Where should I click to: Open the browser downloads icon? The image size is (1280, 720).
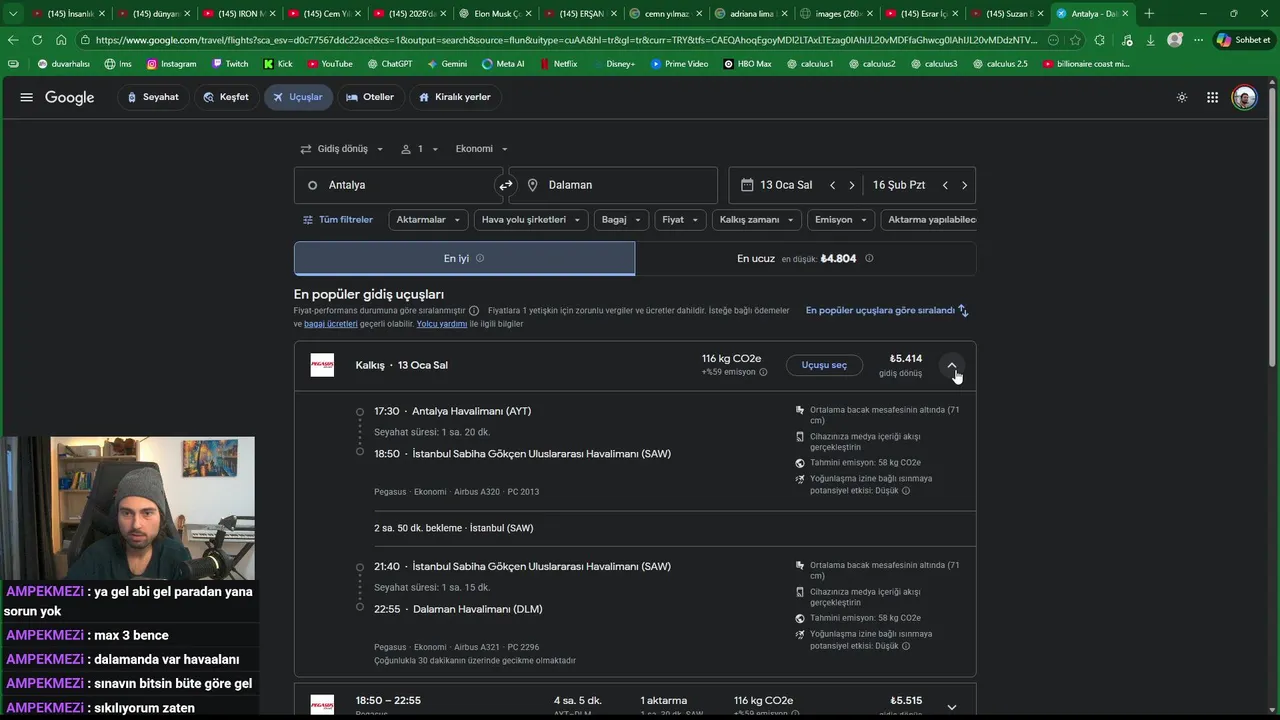coord(1150,40)
